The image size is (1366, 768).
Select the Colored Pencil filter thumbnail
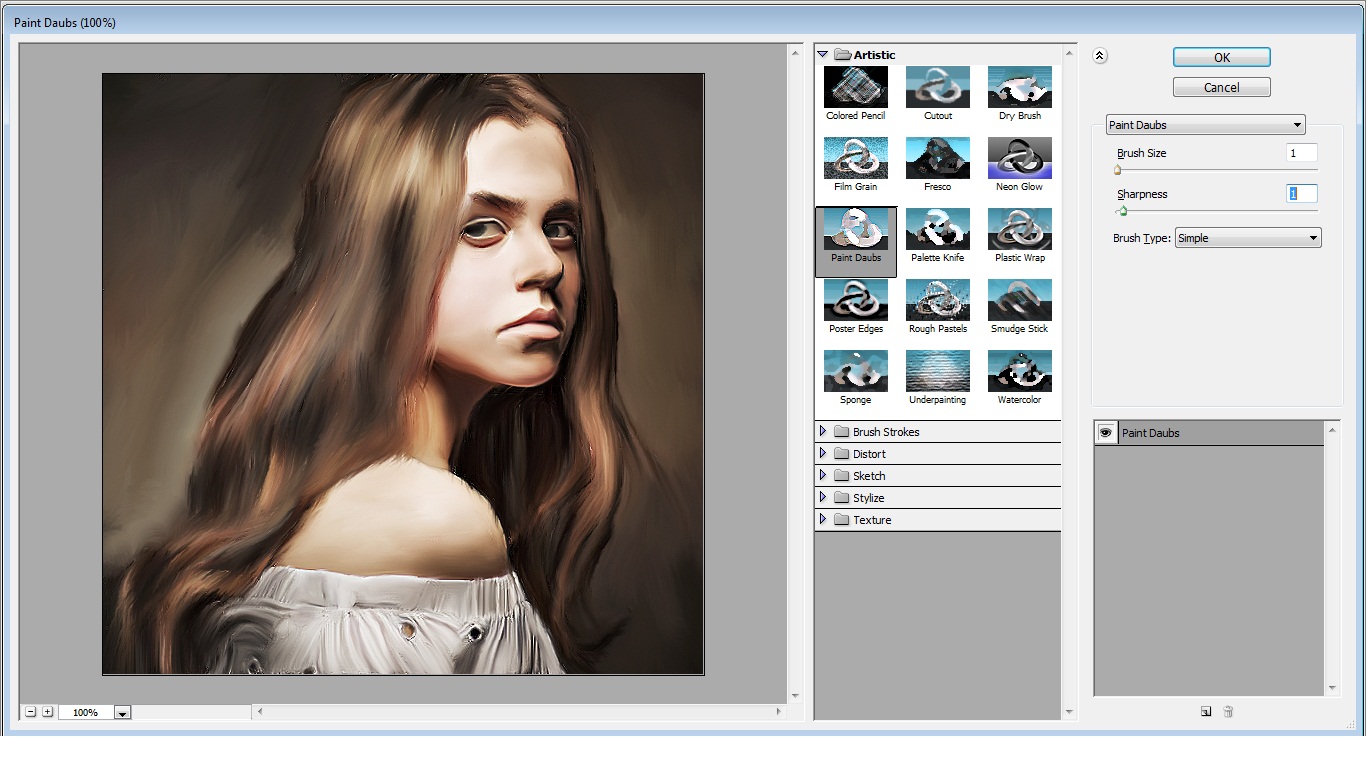pos(855,88)
